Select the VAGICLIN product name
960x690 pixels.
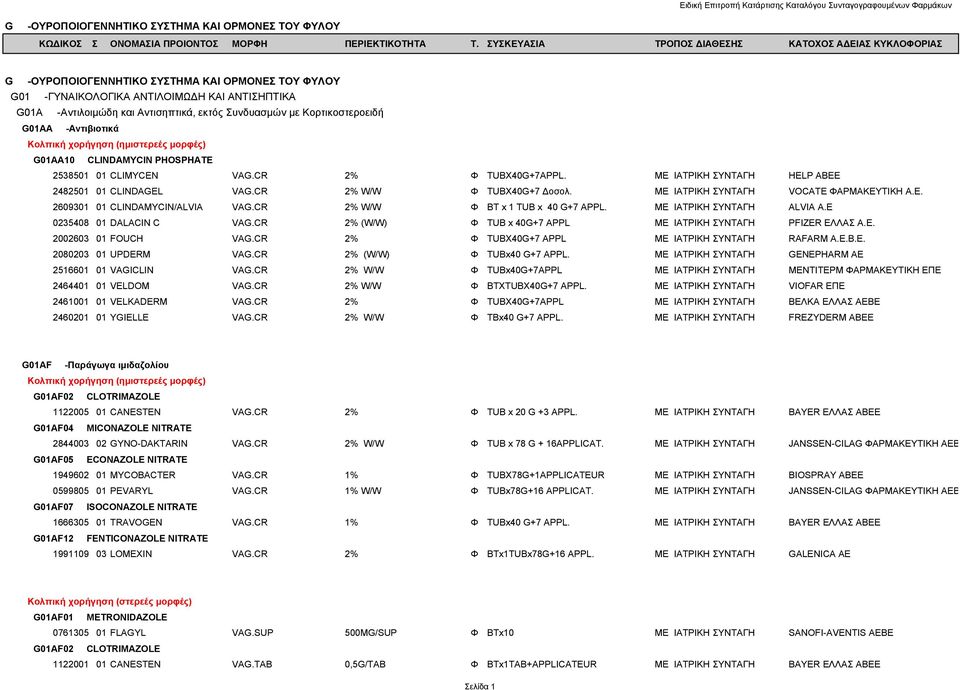click(132, 270)
